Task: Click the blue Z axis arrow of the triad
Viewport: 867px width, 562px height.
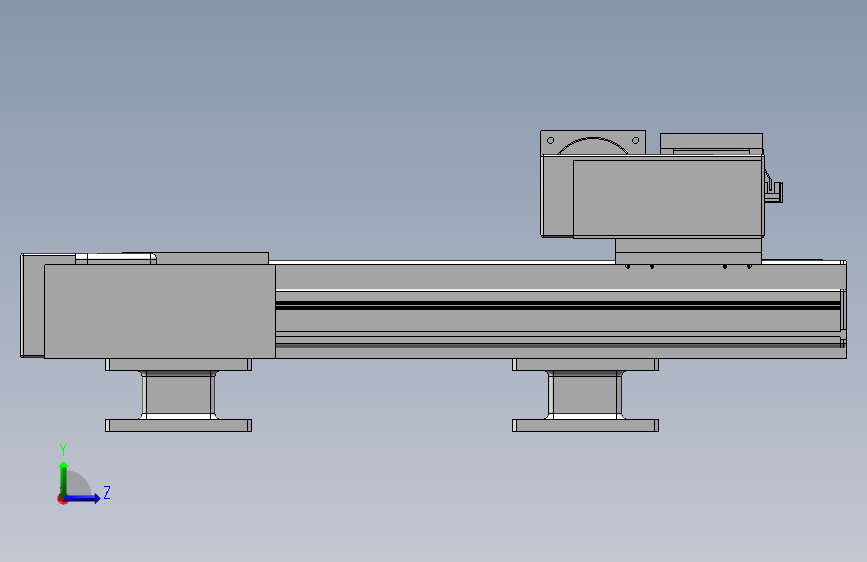Action: pyautogui.click(x=83, y=498)
